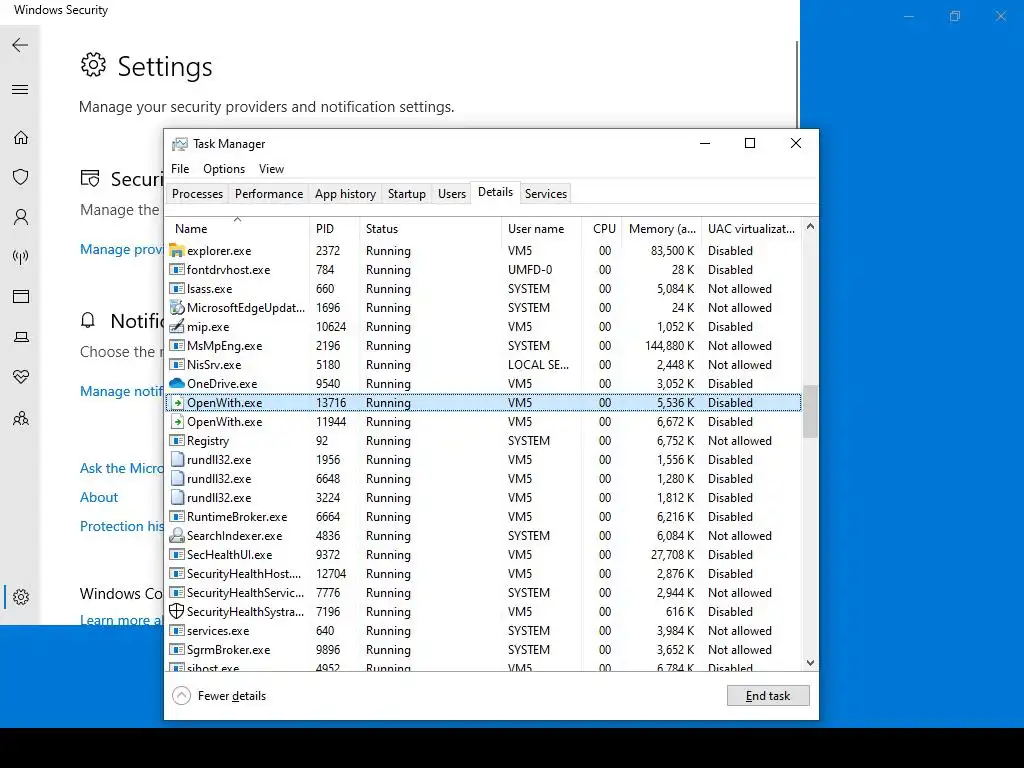
Task: Switch to Startup tab
Action: pyautogui.click(x=406, y=194)
